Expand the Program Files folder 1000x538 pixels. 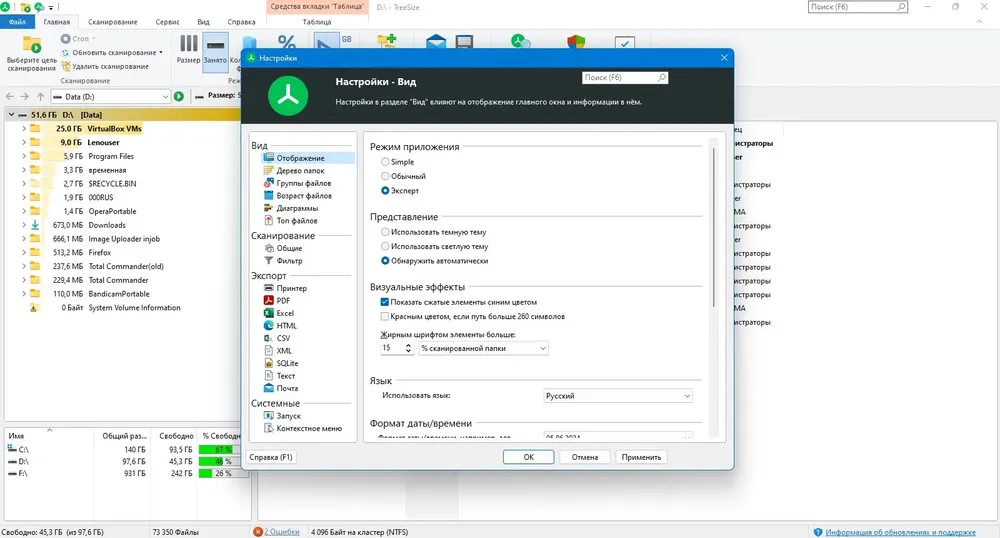coord(24,156)
